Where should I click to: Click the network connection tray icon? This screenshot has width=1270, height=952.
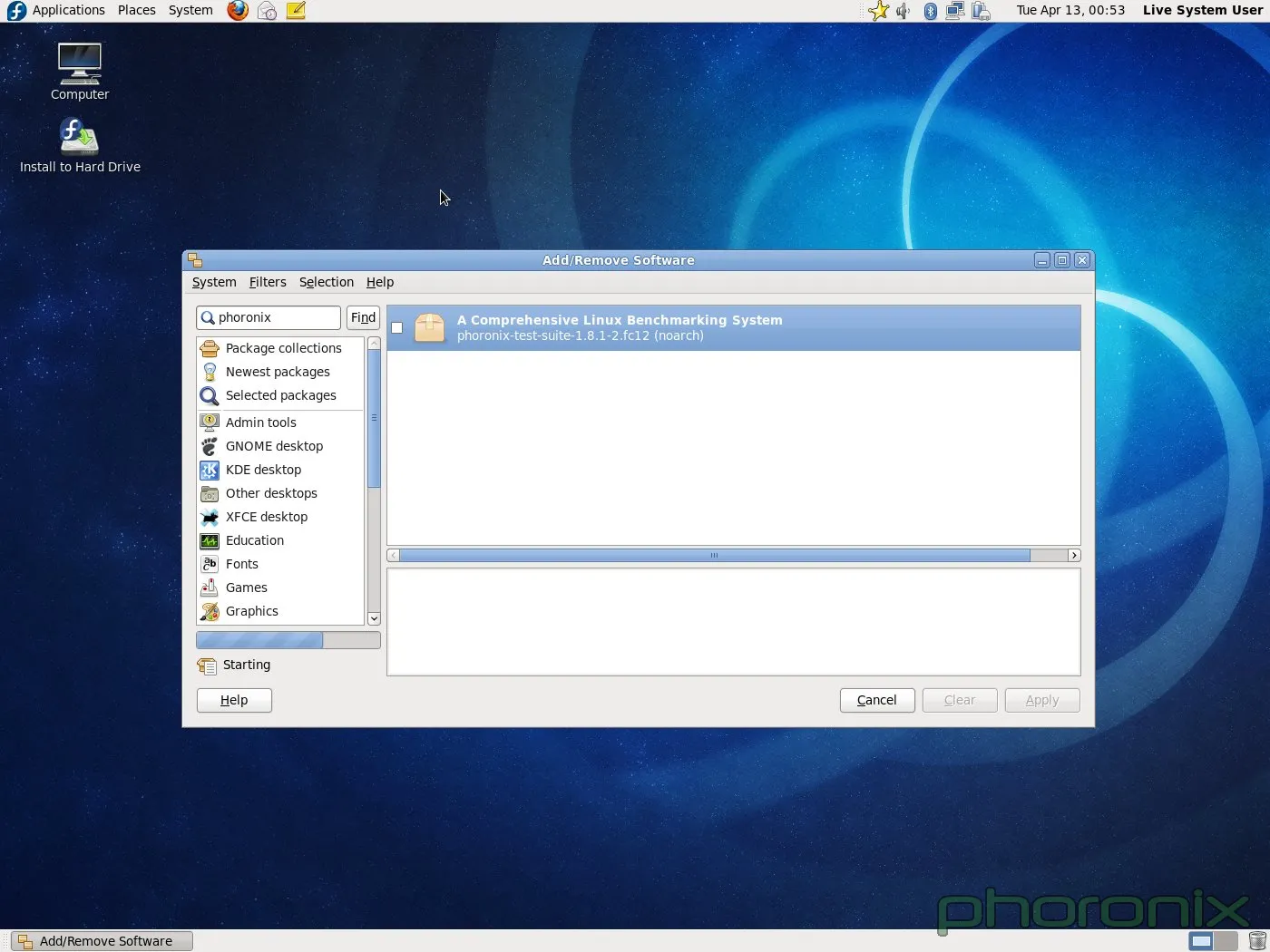pos(955,10)
